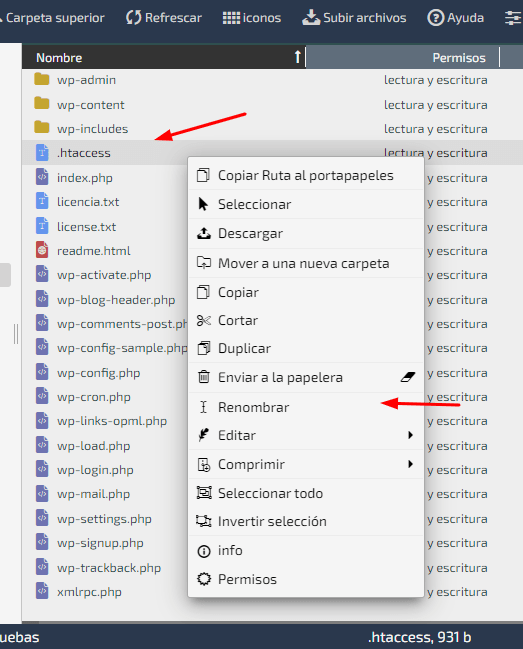Click the readme.html file icon
This screenshot has width=523, height=649.
click(42, 250)
